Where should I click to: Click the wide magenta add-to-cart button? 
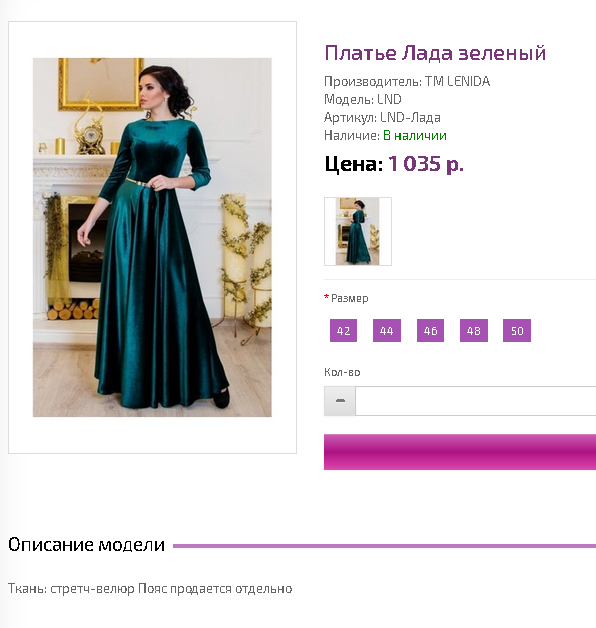pyautogui.click(x=460, y=452)
